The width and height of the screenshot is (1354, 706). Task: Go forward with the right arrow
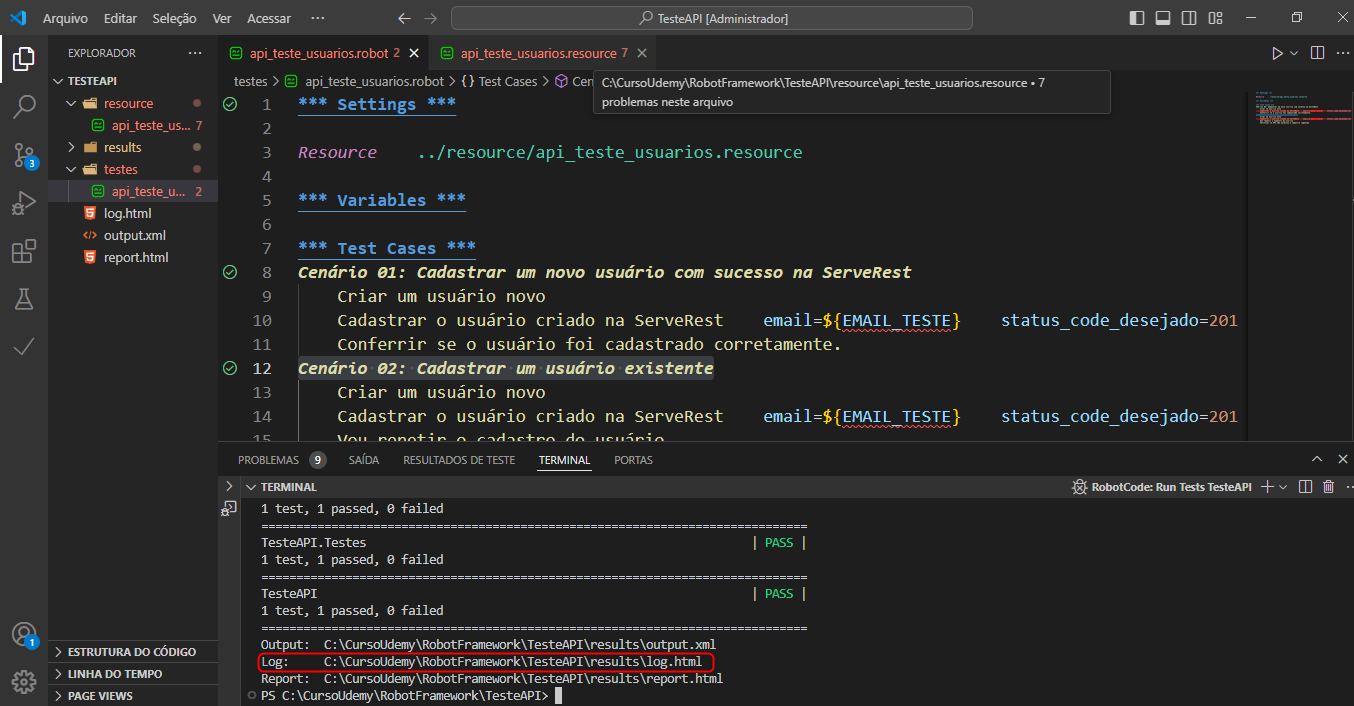click(431, 18)
